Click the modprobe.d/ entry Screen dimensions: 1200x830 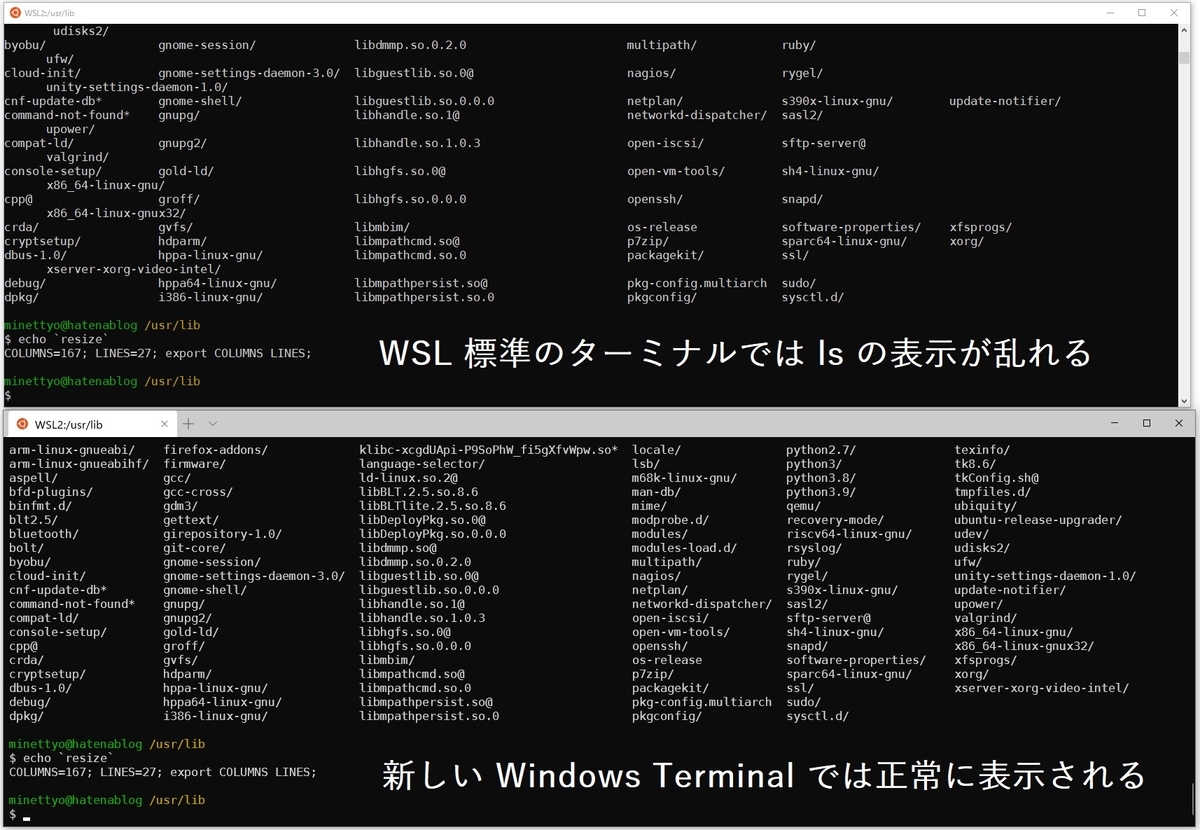click(670, 520)
